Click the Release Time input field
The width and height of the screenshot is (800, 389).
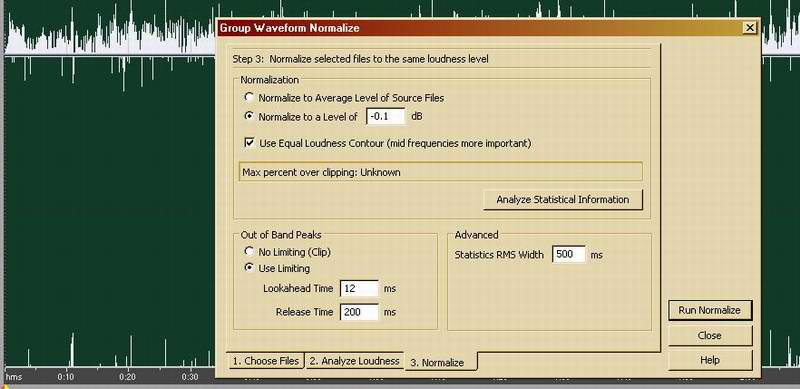tap(359, 312)
